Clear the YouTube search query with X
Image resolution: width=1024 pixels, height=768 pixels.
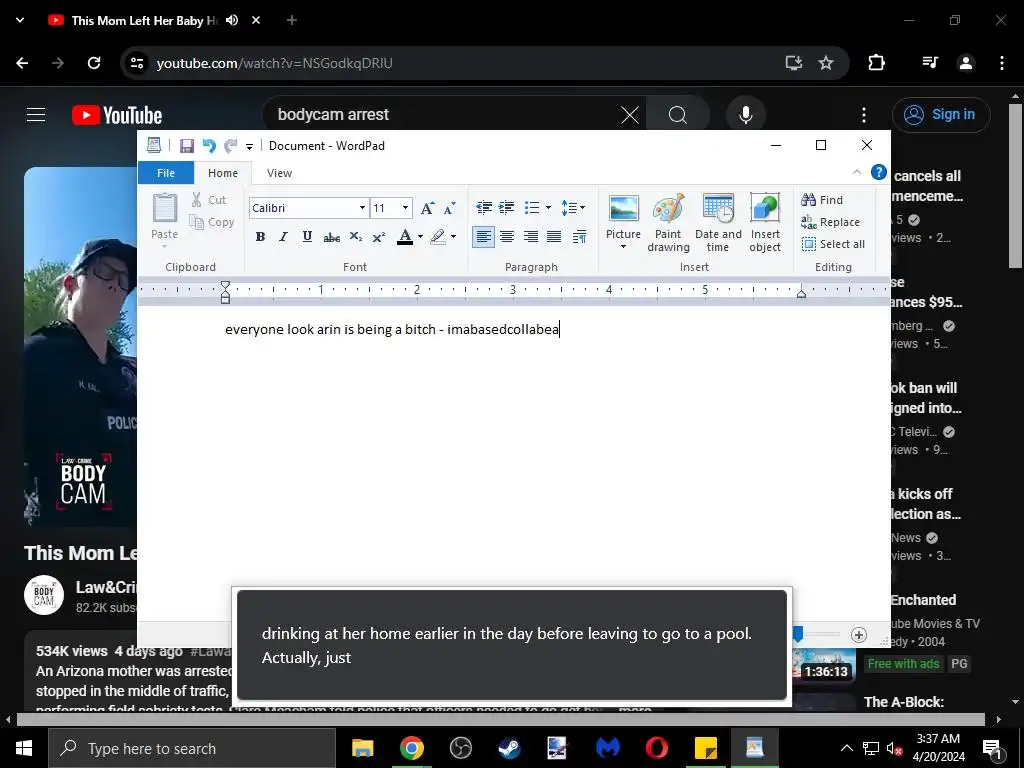[630, 116]
